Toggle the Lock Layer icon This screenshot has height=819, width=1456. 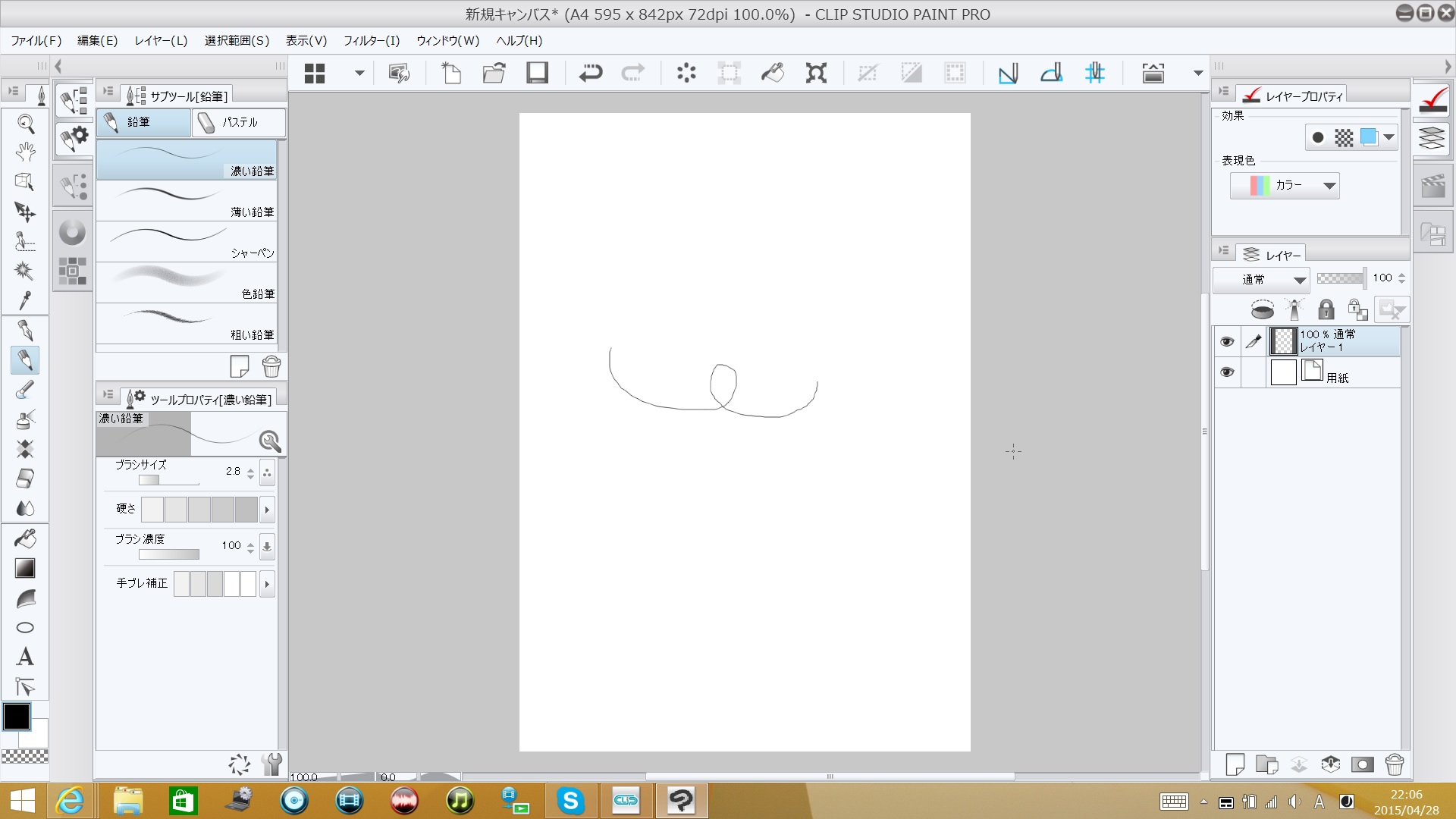1326,309
